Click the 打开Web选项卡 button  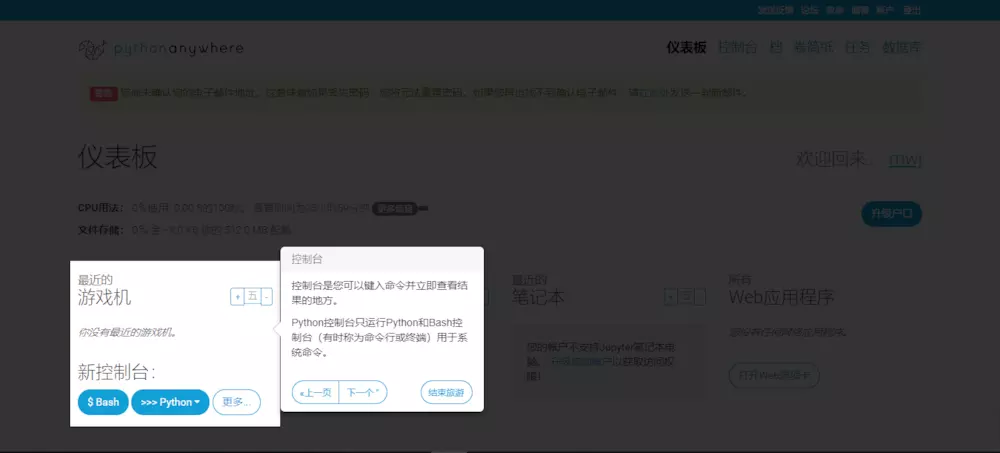(x=774, y=375)
